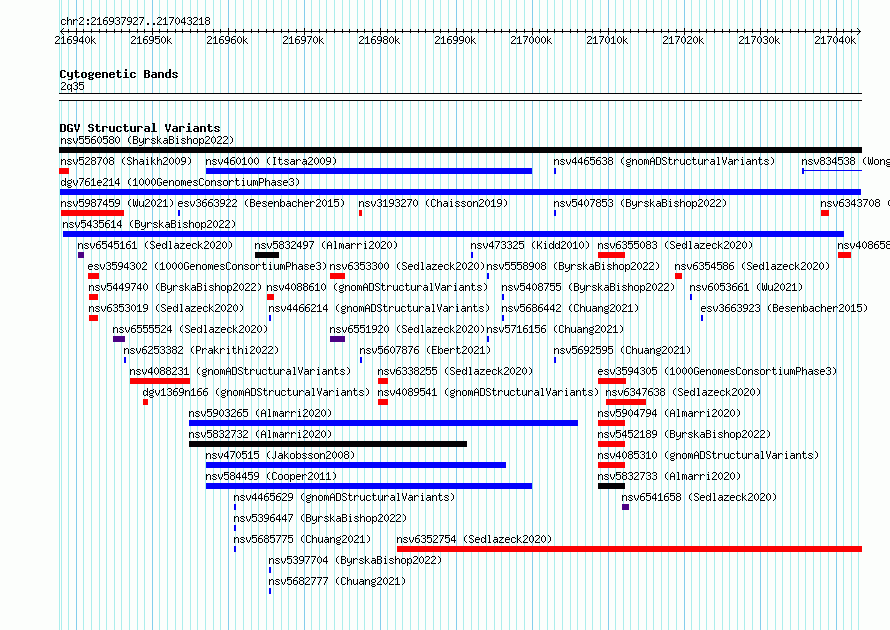Open nsv473325 (Kidd2010) variant label
The height and width of the screenshot is (630, 890).
[x=530, y=245]
